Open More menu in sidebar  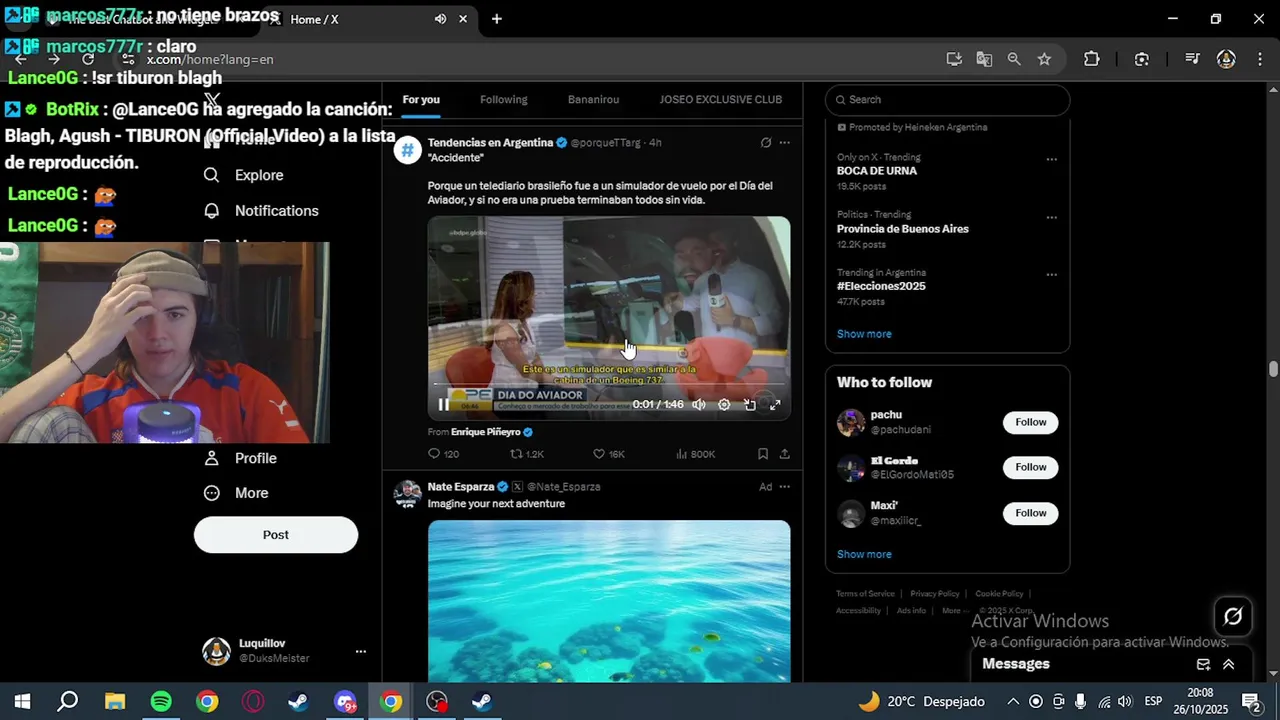coord(236,493)
